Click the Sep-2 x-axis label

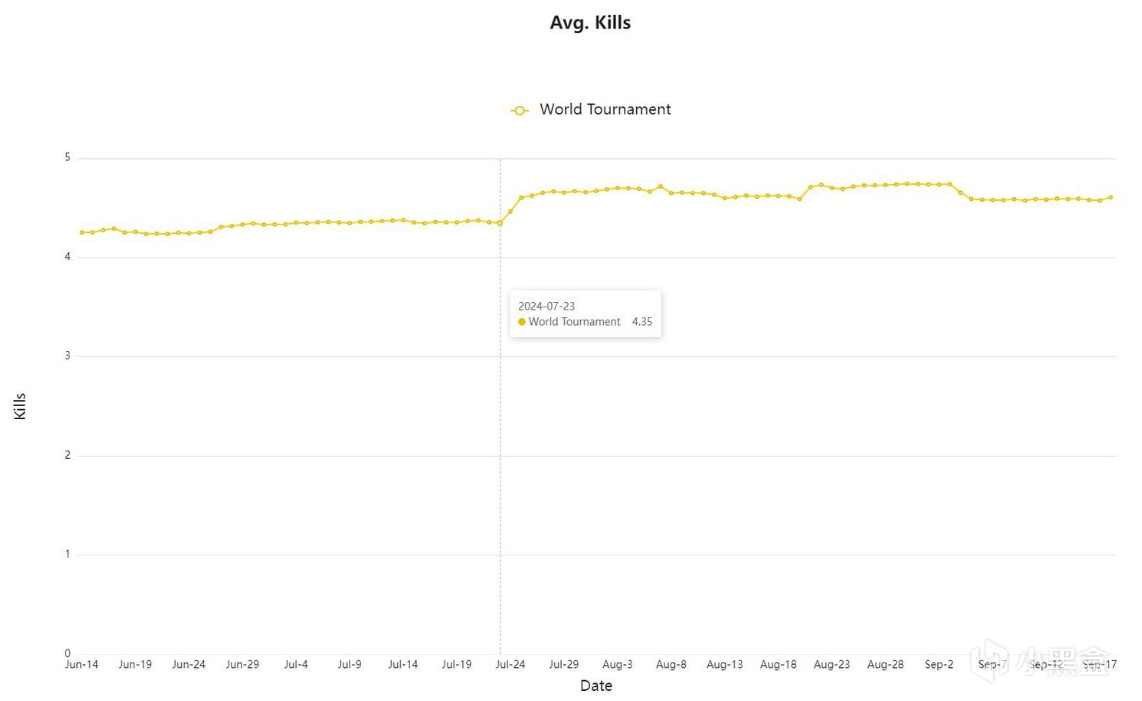point(939,664)
